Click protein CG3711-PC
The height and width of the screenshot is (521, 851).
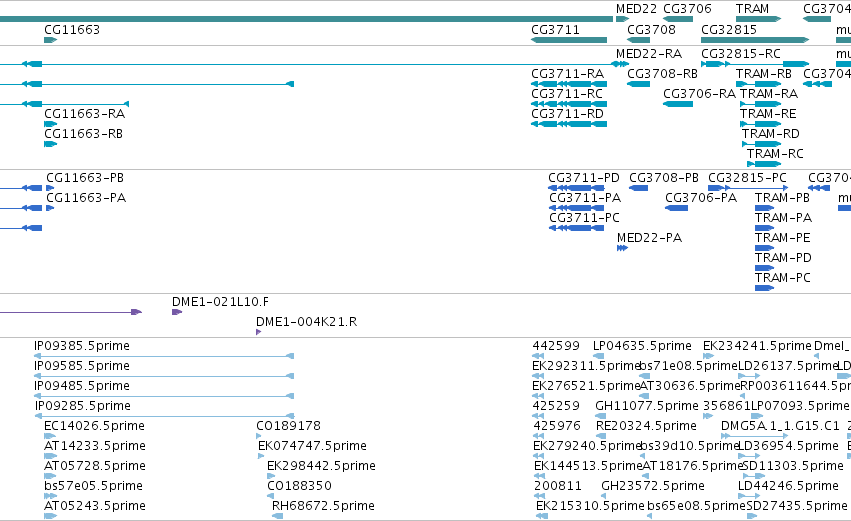(584, 218)
